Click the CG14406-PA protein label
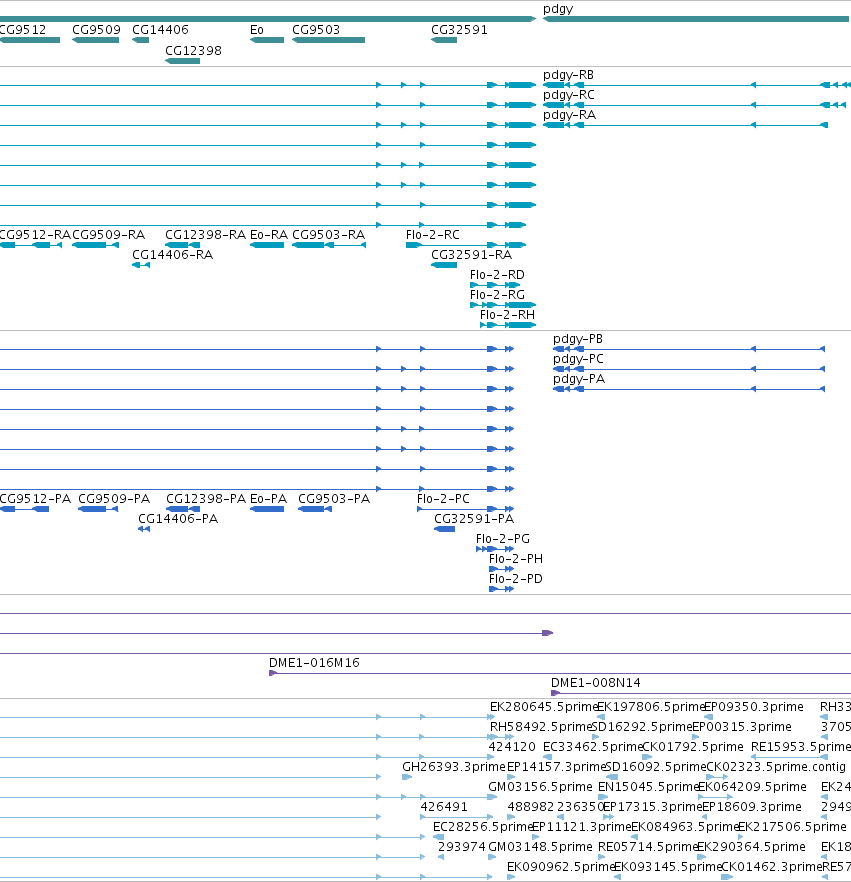Screen dimensions: 851x882 point(178,519)
